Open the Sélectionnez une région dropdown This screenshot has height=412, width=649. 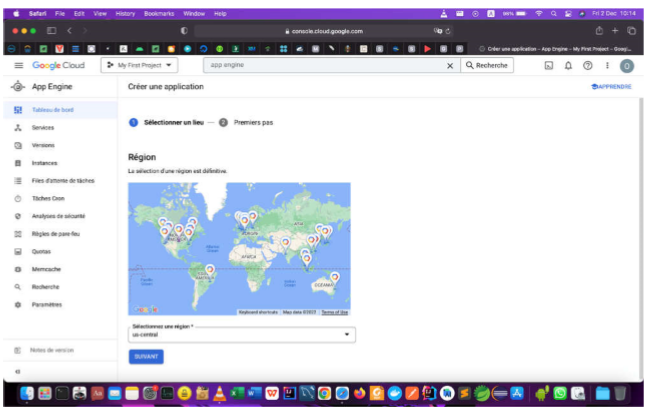242,335
